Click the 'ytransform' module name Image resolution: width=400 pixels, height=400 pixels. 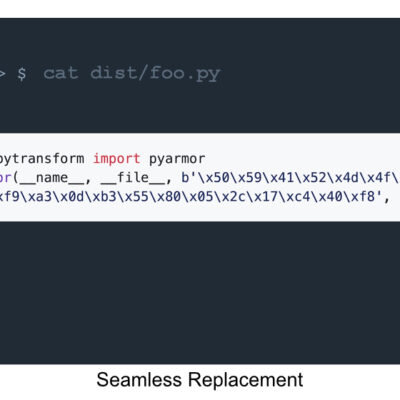(x=42, y=159)
